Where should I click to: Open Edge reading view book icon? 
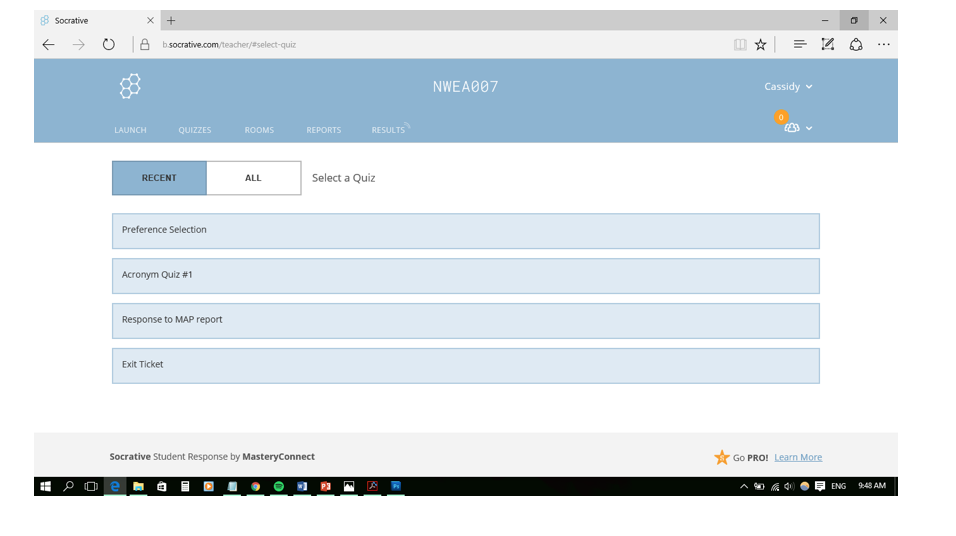pos(740,45)
